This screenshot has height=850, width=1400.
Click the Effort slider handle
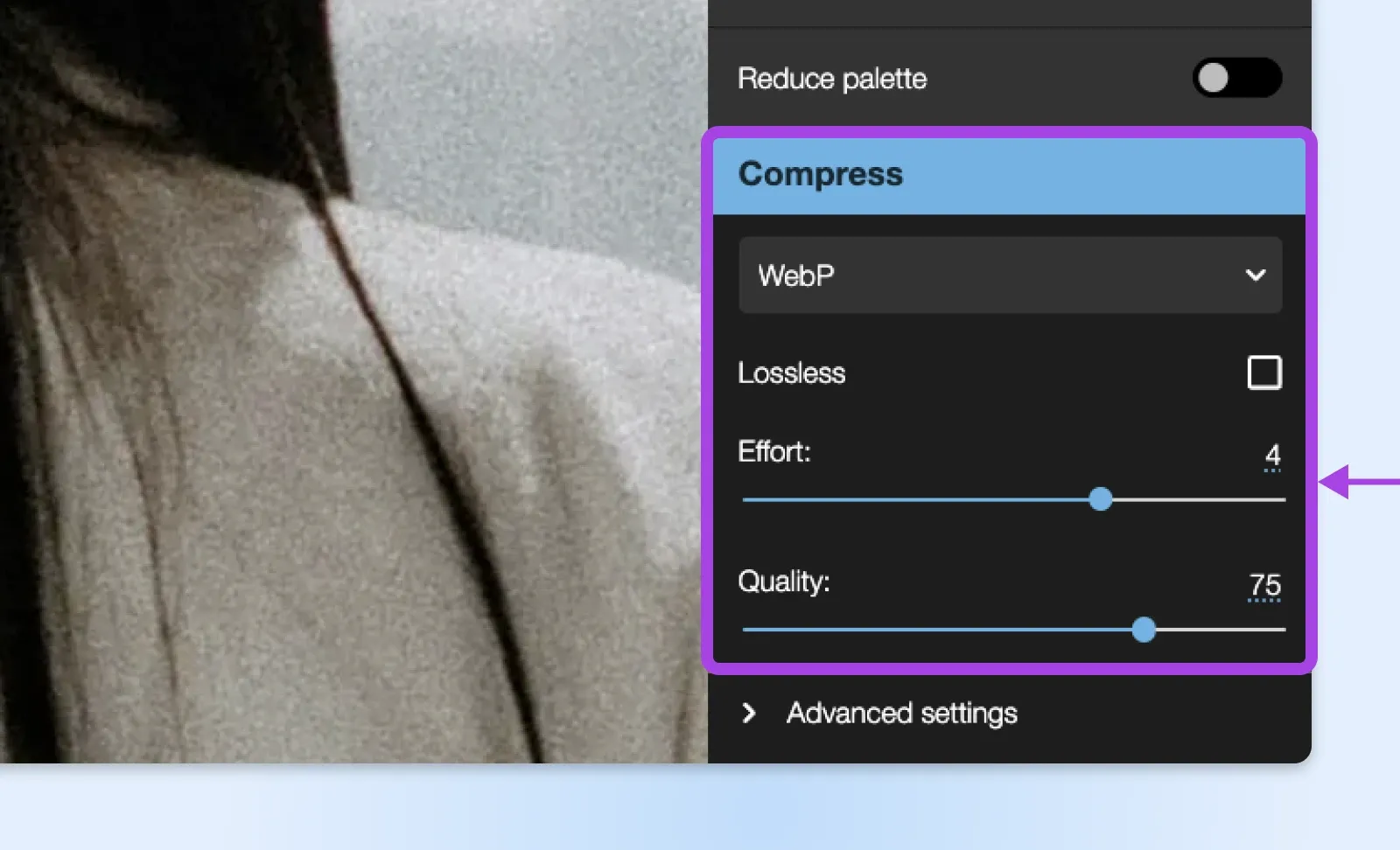tap(1101, 499)
